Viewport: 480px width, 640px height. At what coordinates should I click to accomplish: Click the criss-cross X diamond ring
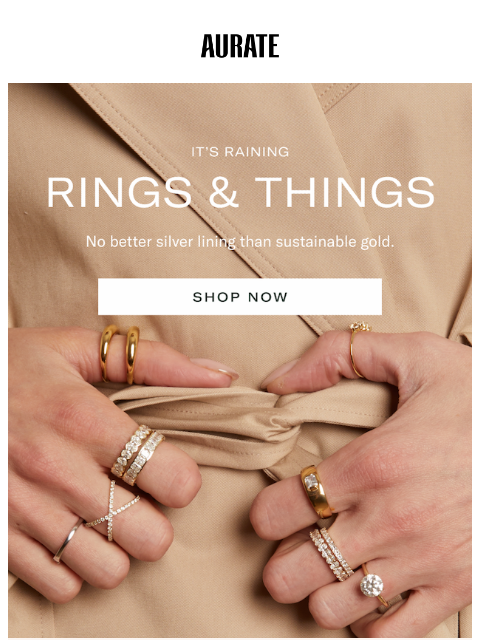coord(111,510)
